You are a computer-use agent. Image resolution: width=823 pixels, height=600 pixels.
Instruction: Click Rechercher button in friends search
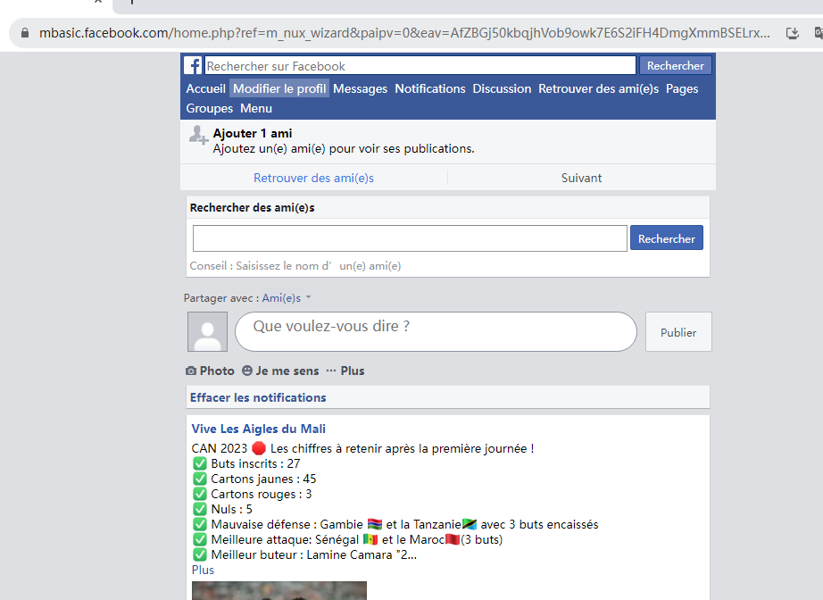click(x=667, y=238)
